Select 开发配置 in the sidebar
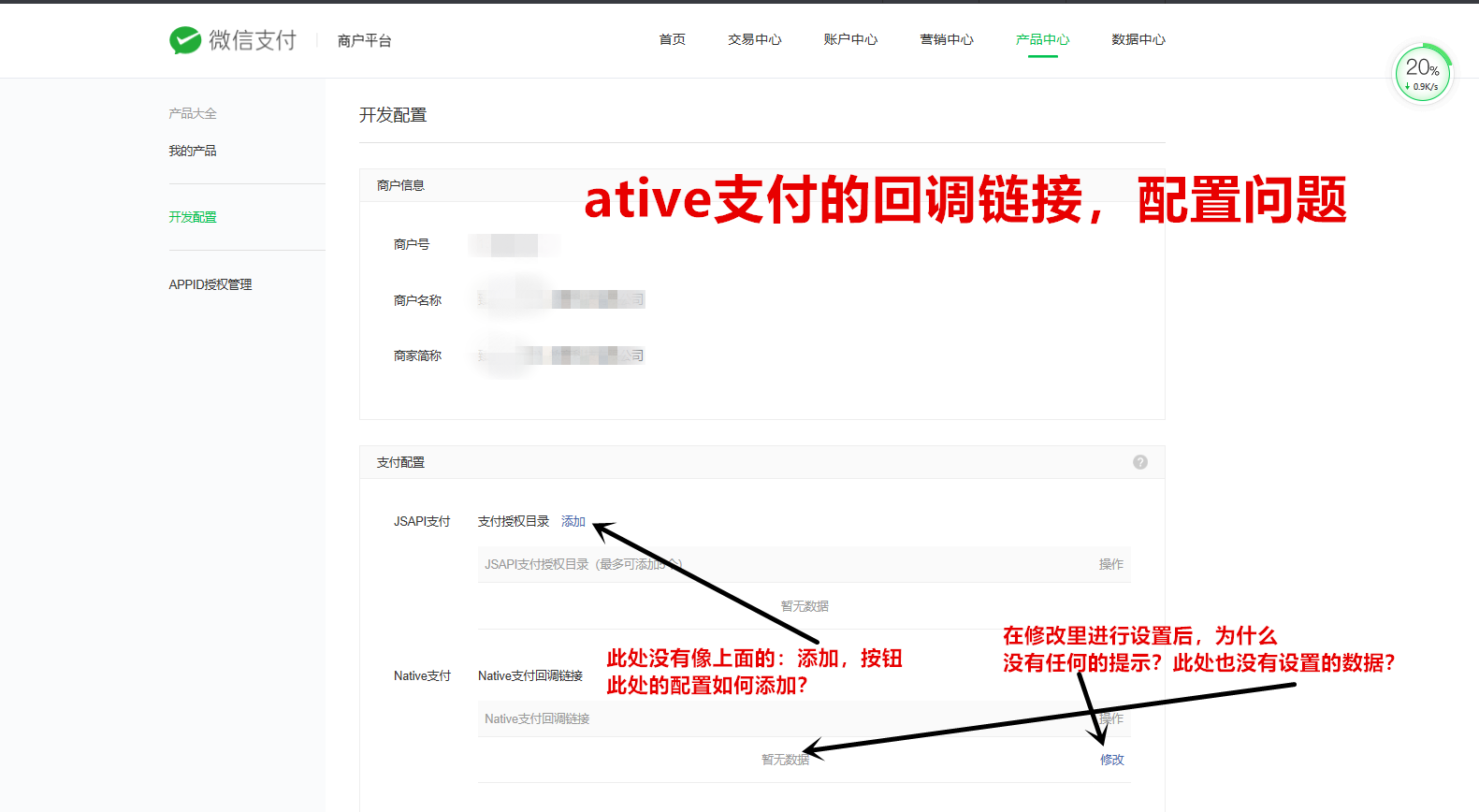The height and width of the screenshot is (812, 1479). (x=193, y=217)
